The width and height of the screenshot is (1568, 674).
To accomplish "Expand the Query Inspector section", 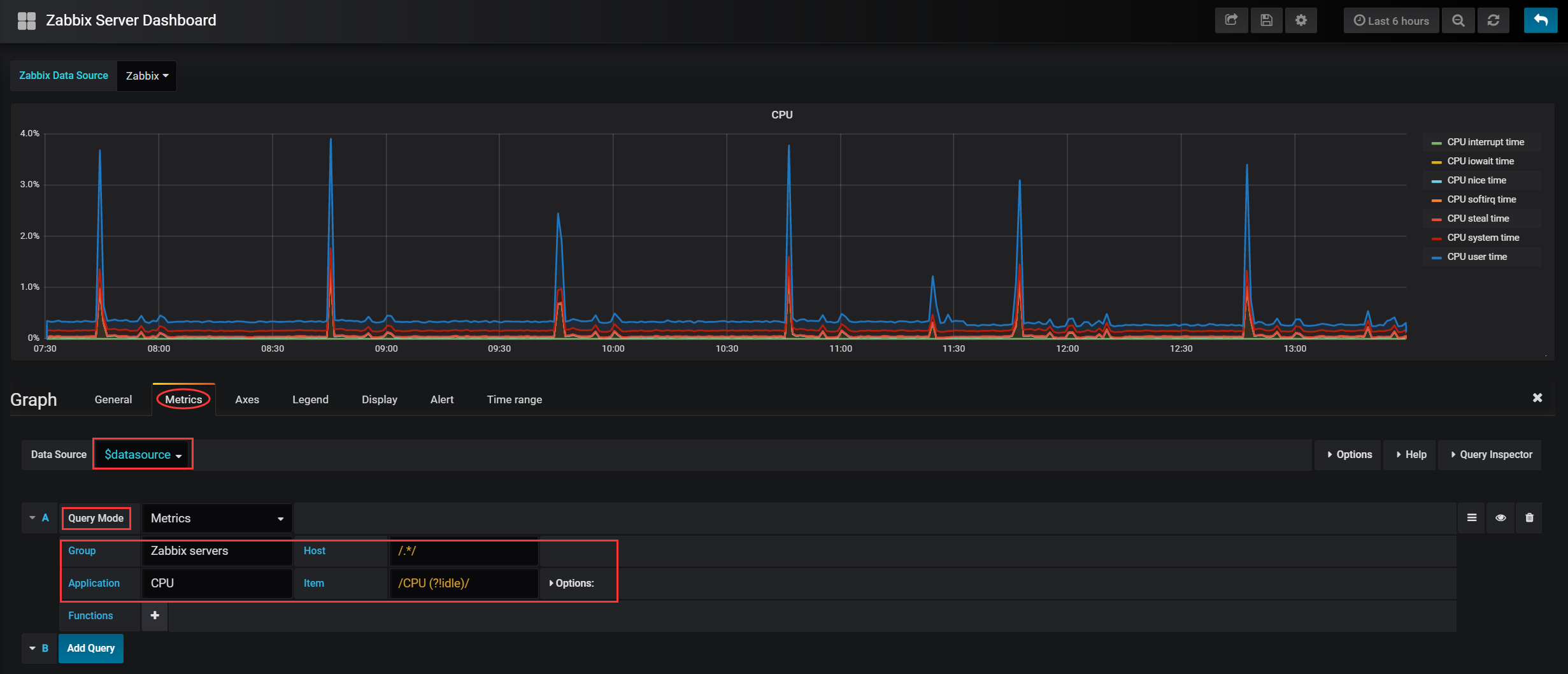I will click(x=1491, y=454).
